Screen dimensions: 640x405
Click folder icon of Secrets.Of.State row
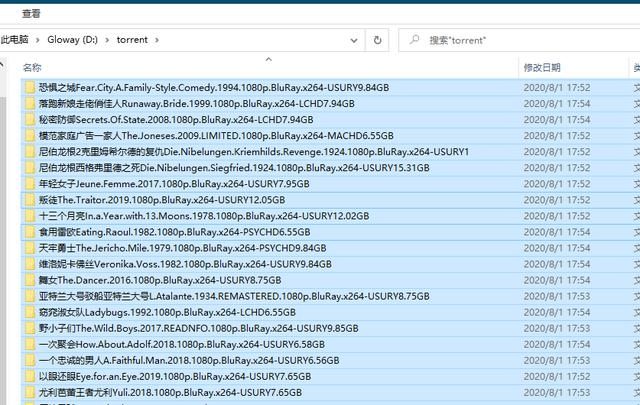click(x=30, y=119)
